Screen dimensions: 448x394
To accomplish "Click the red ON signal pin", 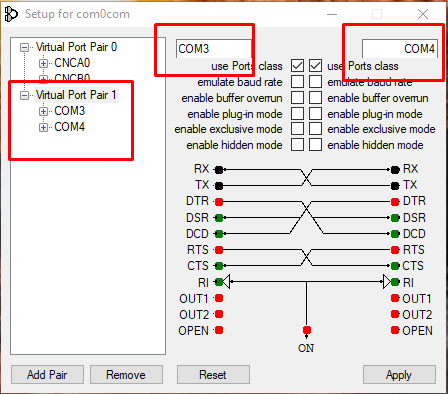I will coord(307,330).
